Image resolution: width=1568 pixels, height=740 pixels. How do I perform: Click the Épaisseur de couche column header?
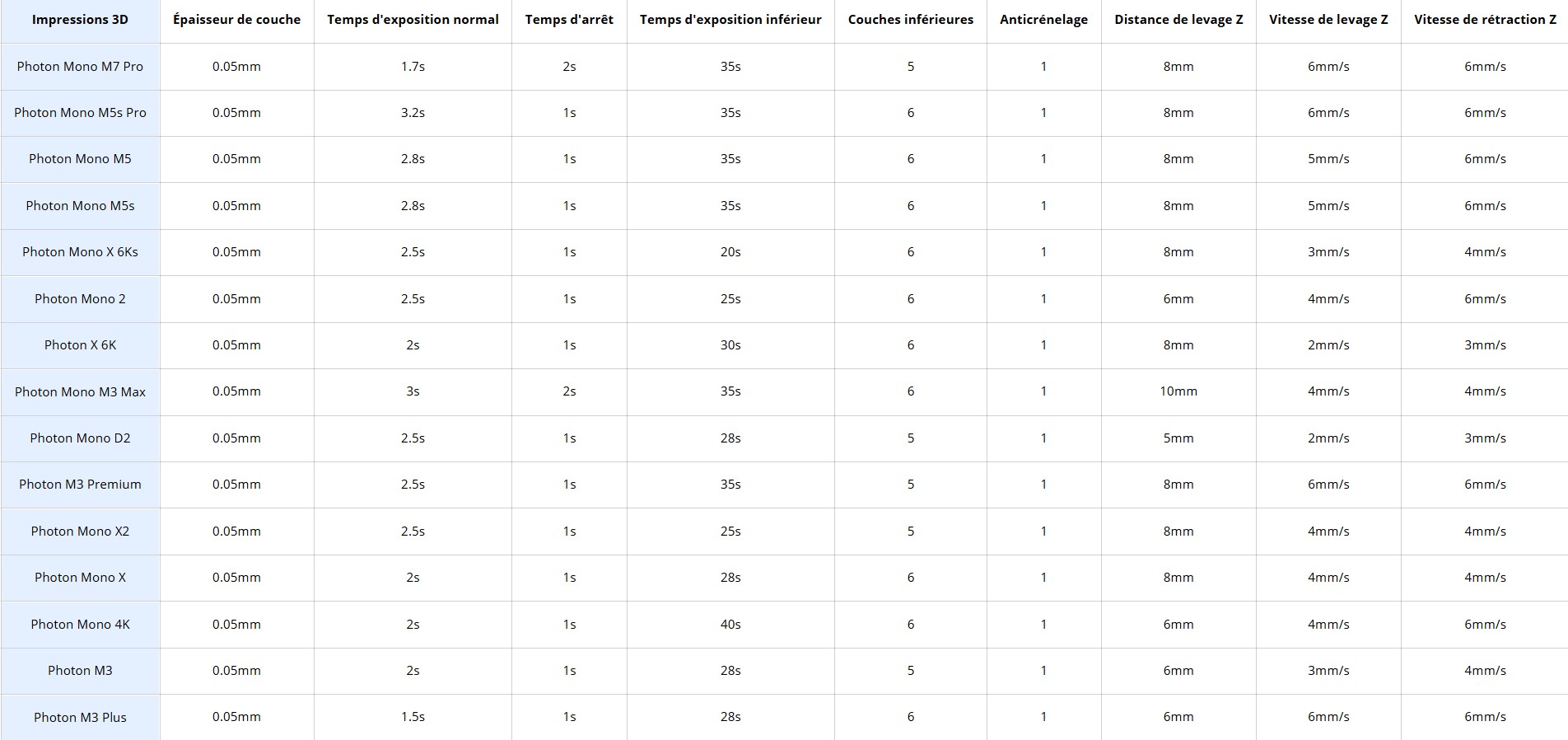(236, 20)
